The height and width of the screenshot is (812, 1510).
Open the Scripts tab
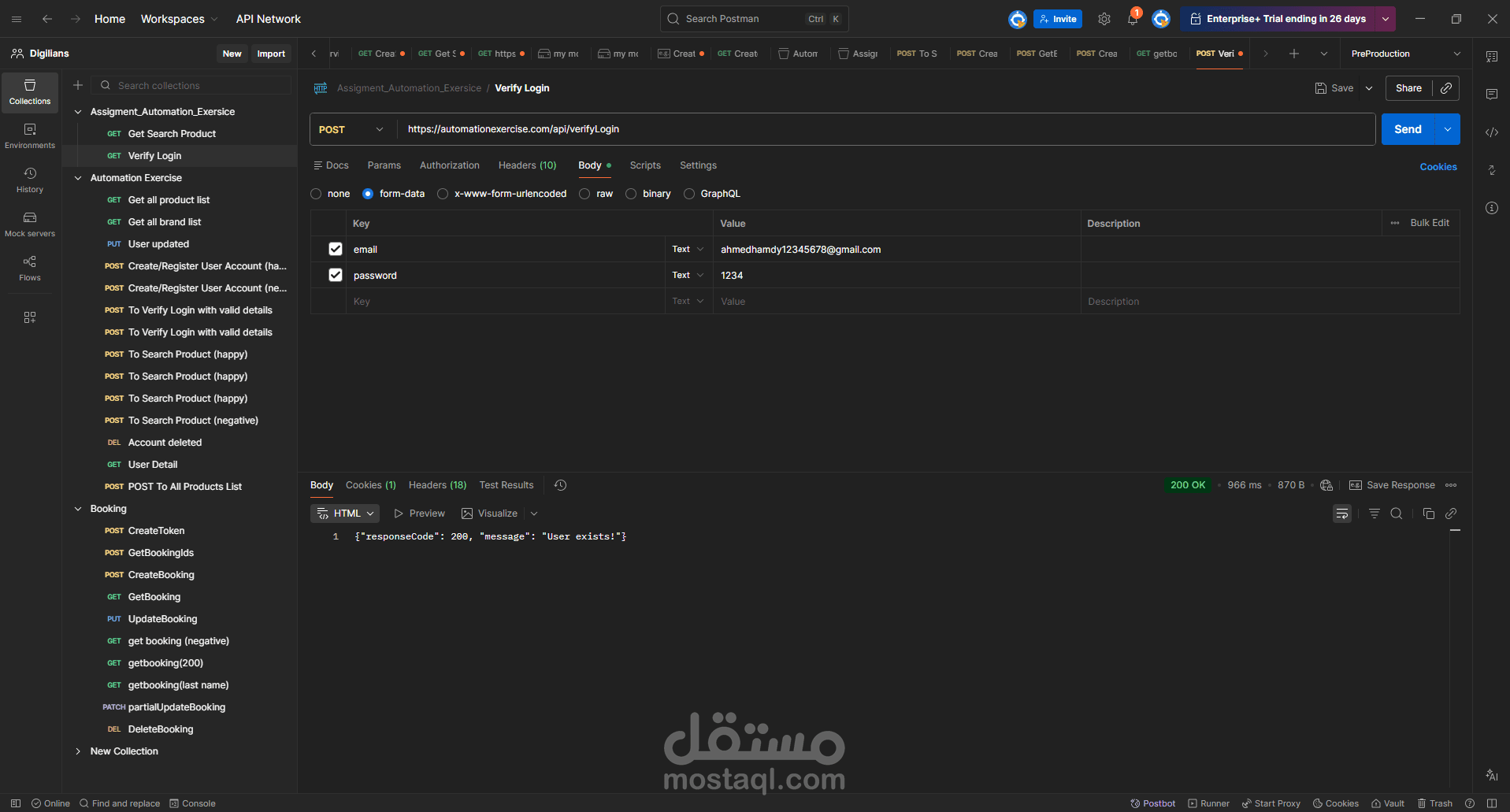(645, 165)
